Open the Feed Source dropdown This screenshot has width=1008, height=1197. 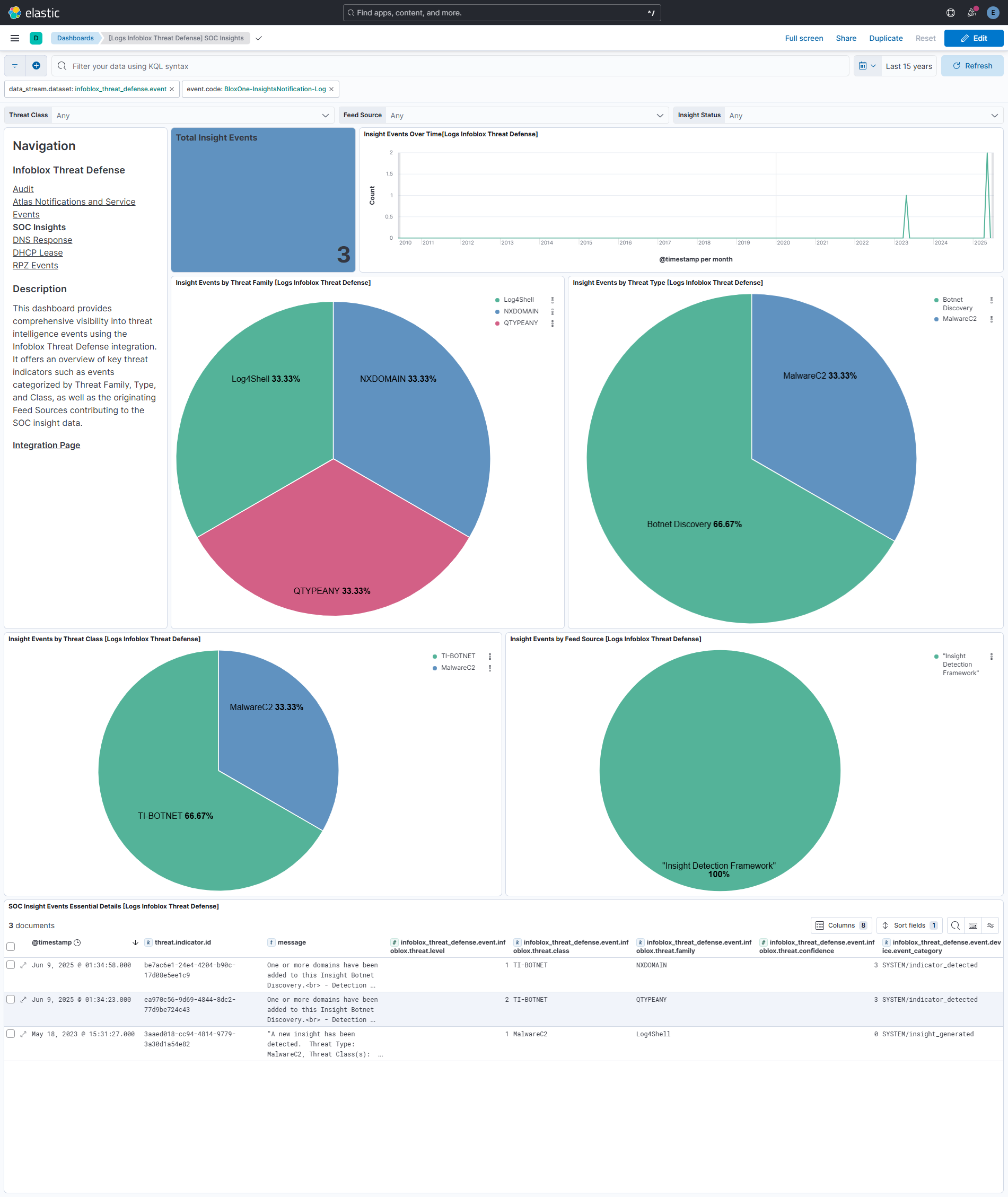coord(527,116)
